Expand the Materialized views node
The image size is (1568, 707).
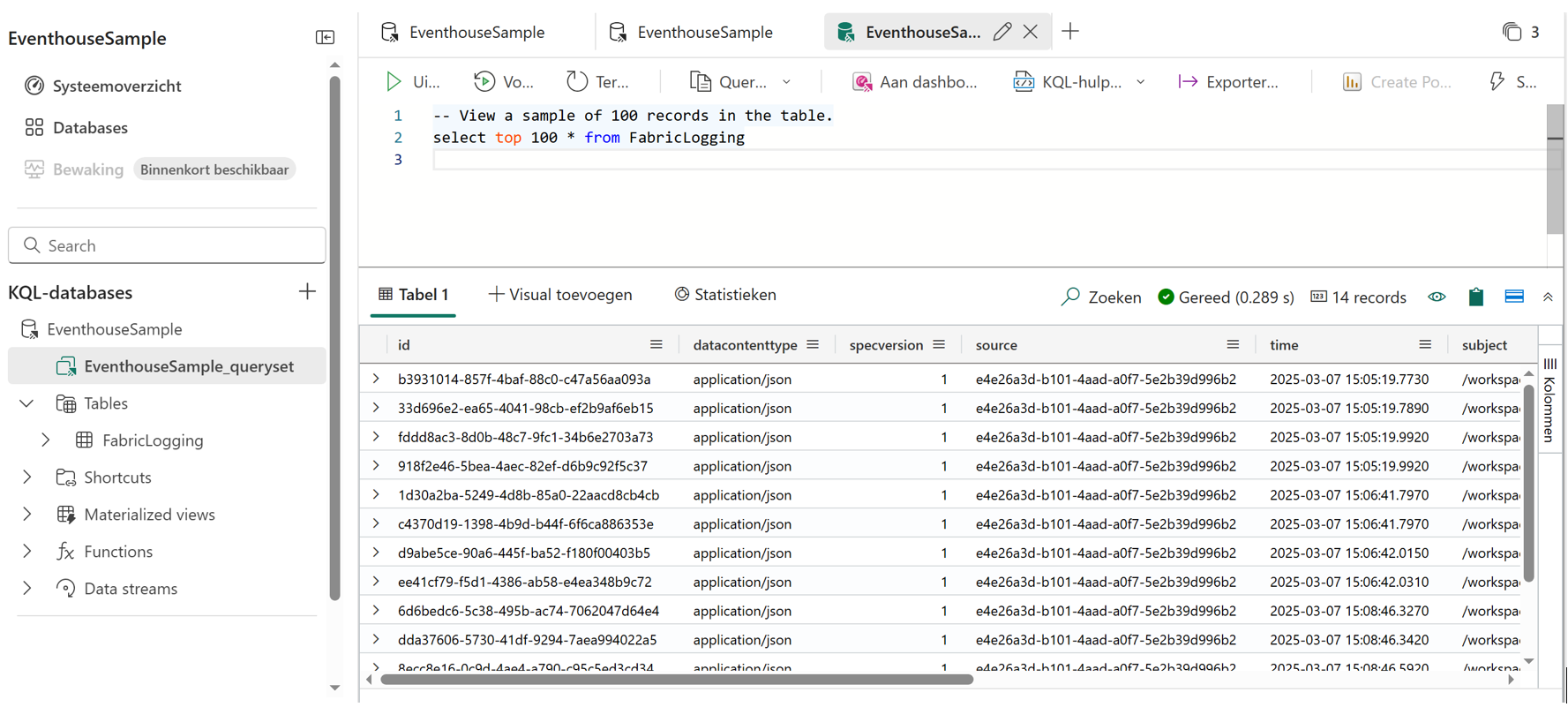(26, 515)
